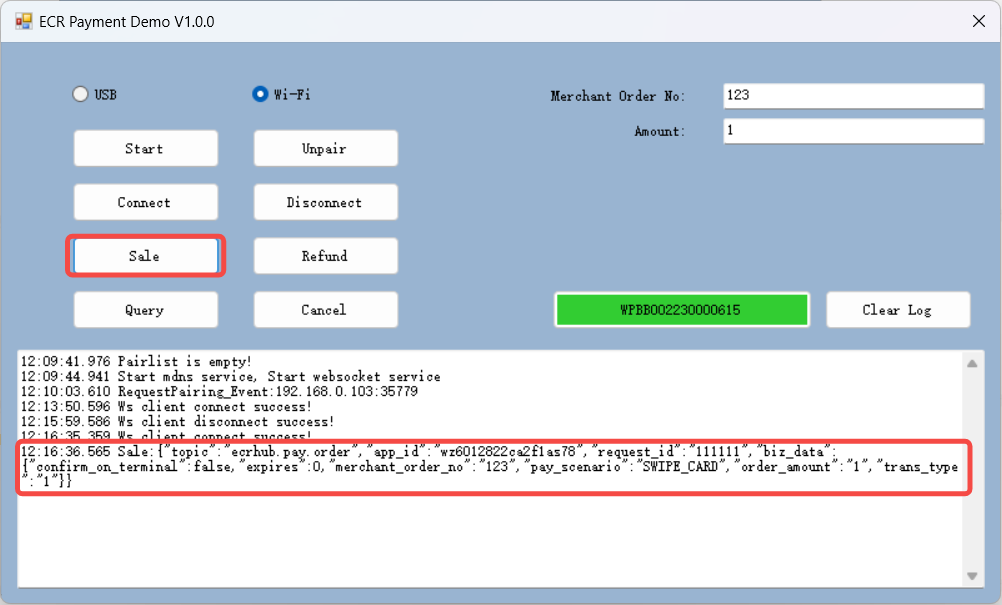Click the Connect button
Image resolution: width=1002 pixels, height=605 pixels.
tap(146, 202)
